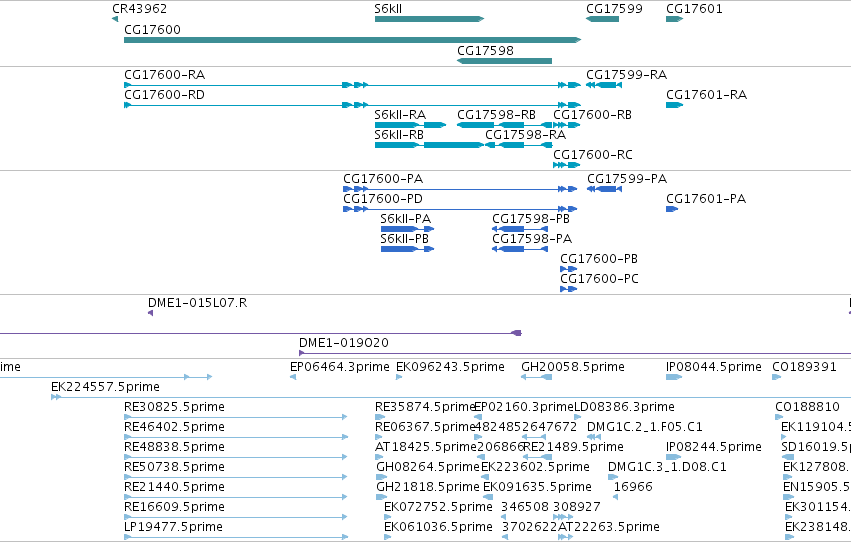Select the EP06464.3prime EST label
Viewport: 851px width, 542px height.
(x=340, y=367)
